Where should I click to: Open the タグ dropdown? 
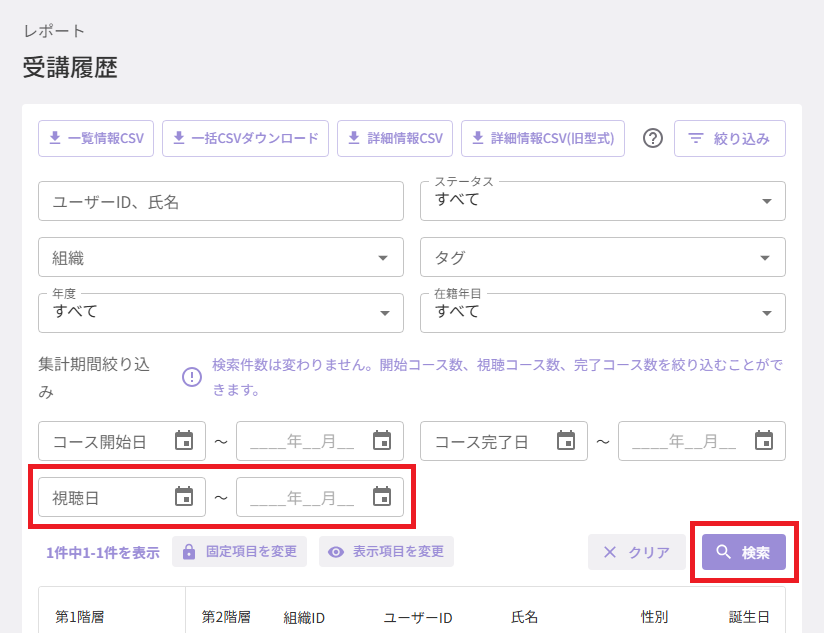click(x=603, y=257)
